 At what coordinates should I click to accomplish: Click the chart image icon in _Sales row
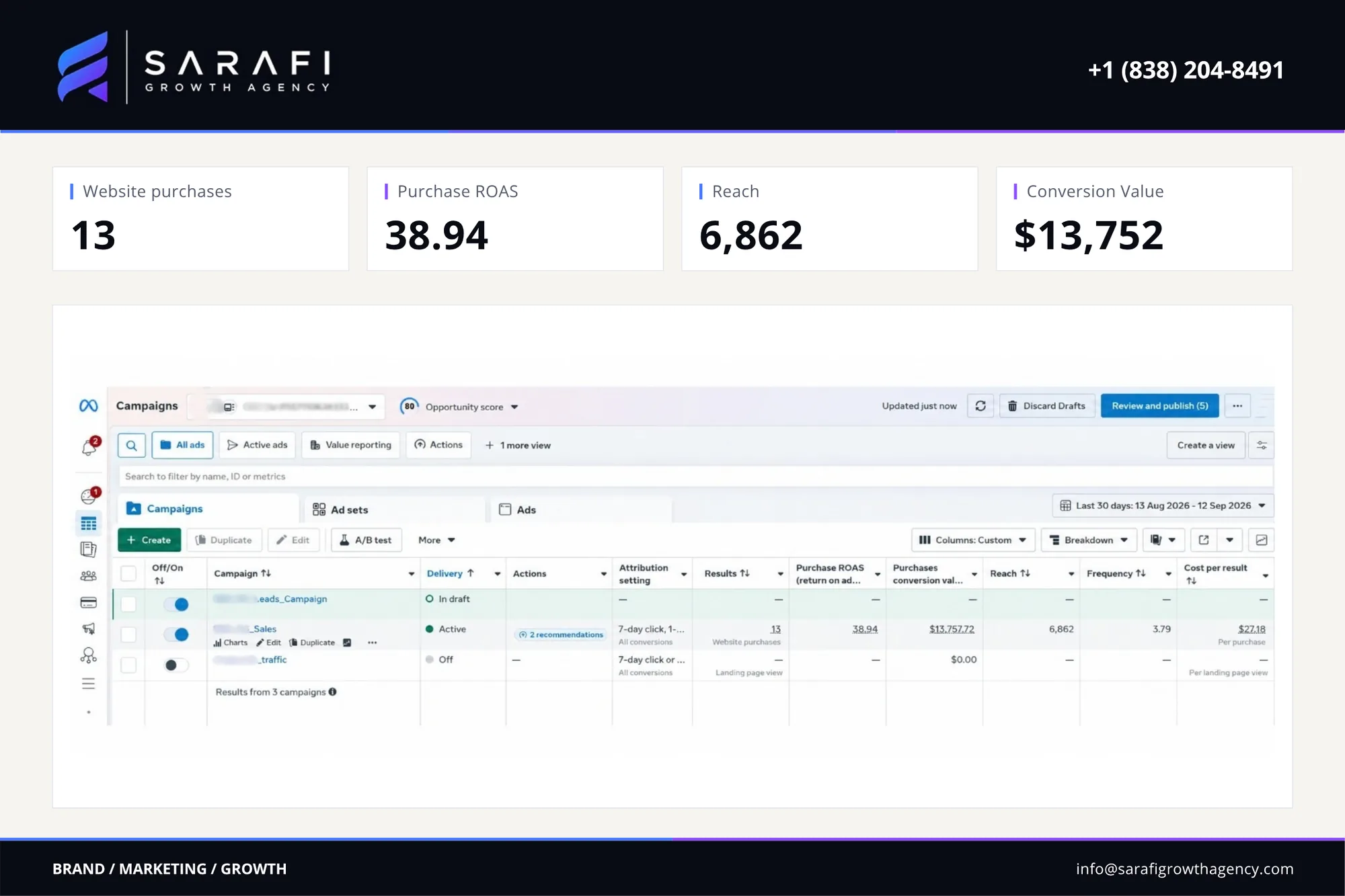click(347, 643)
